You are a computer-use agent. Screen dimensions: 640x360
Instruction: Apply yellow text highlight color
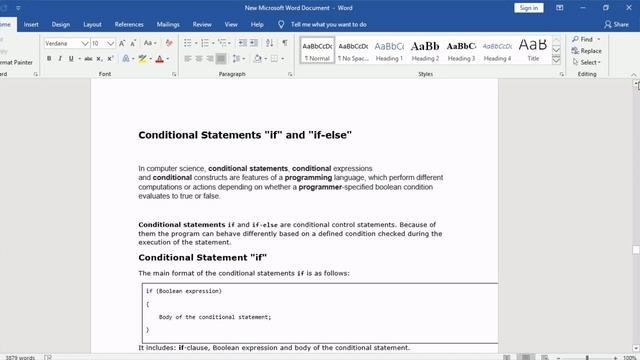(142, 59)
